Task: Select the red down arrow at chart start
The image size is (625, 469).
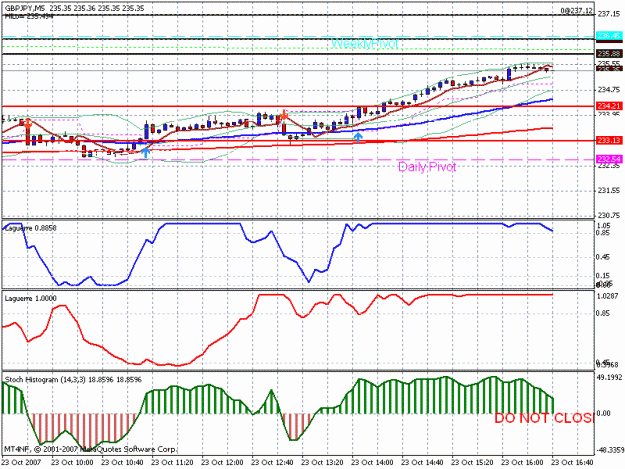Action: pyautogui.click(x=28, y=123)
